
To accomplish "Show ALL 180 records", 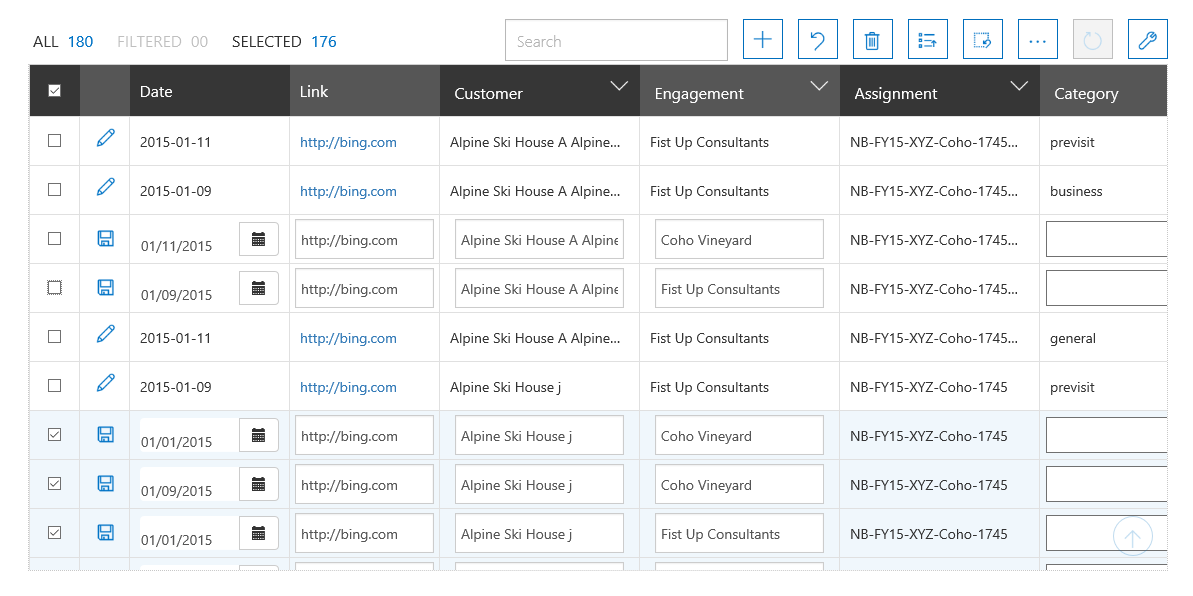I will click(x=63, y=41).
